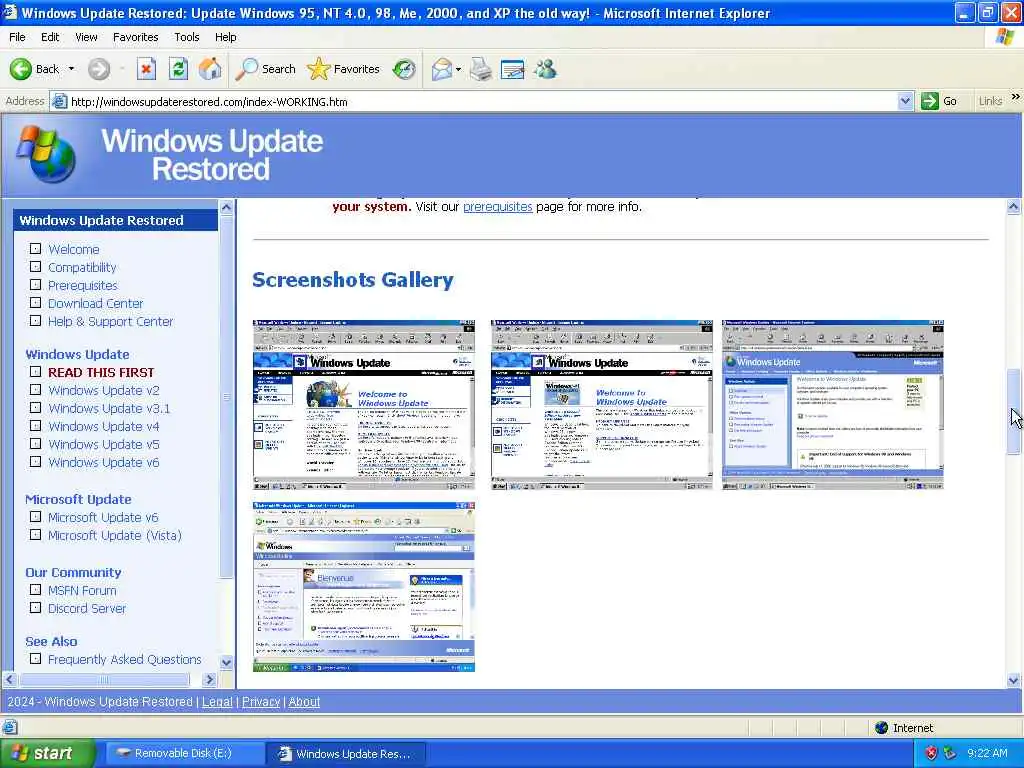
Task: Click main page scroll up arrow
Action: (1014, 208)
